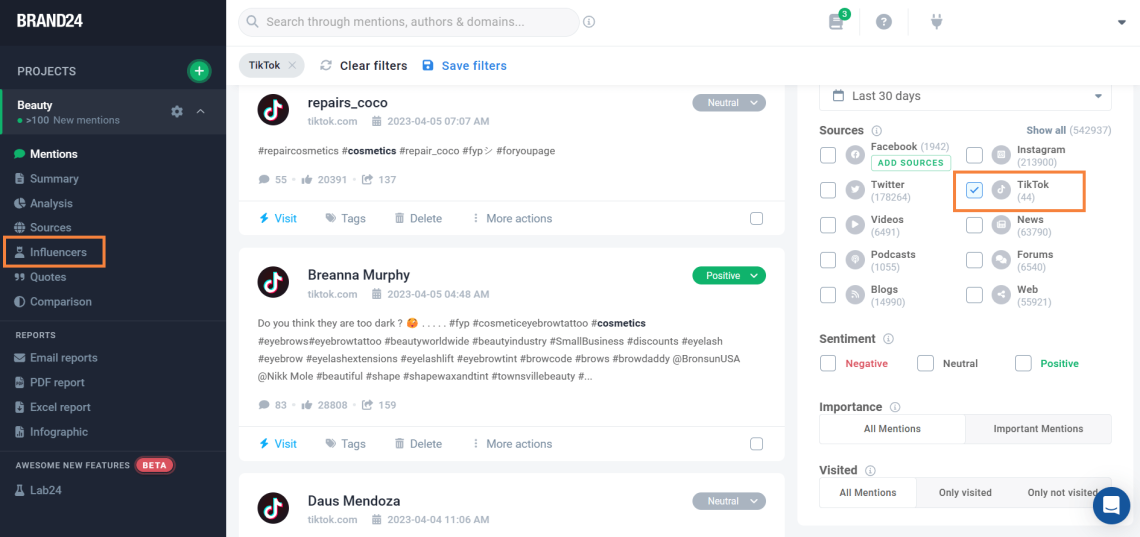Click repairs_coco TikTok avatar
Screen dimensions: 1140x537
(273, 110)
